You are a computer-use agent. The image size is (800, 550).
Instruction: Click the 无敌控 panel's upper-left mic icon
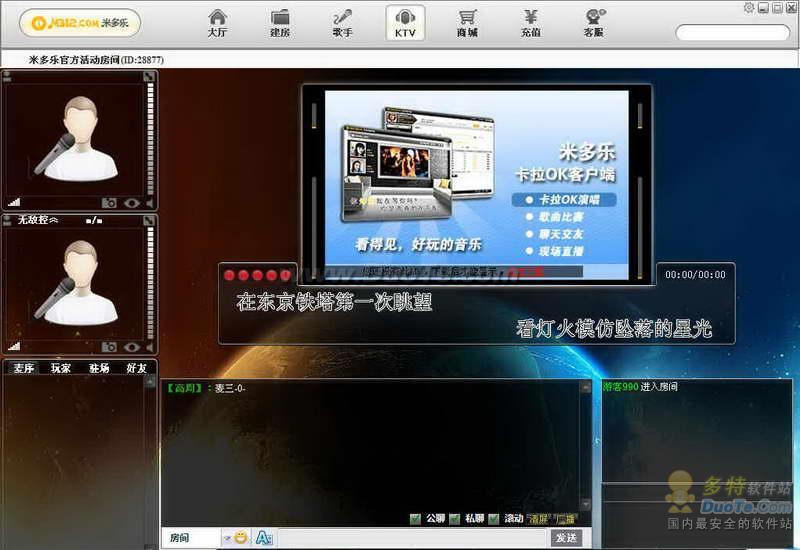[x=7, y=220]
